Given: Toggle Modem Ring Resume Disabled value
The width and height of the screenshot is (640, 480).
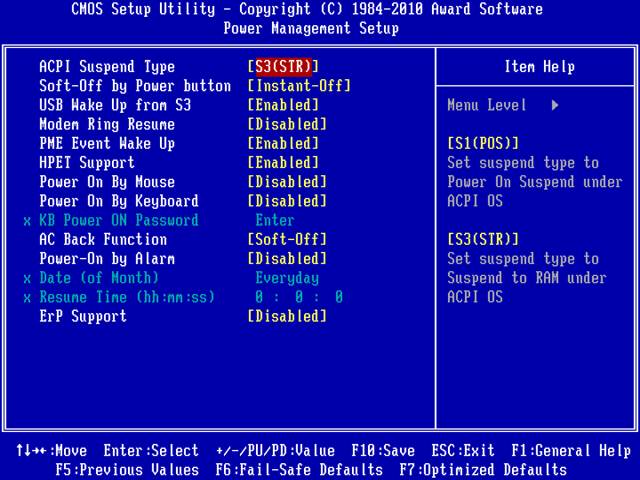Looking at the screenshot, I should [287, 125].
